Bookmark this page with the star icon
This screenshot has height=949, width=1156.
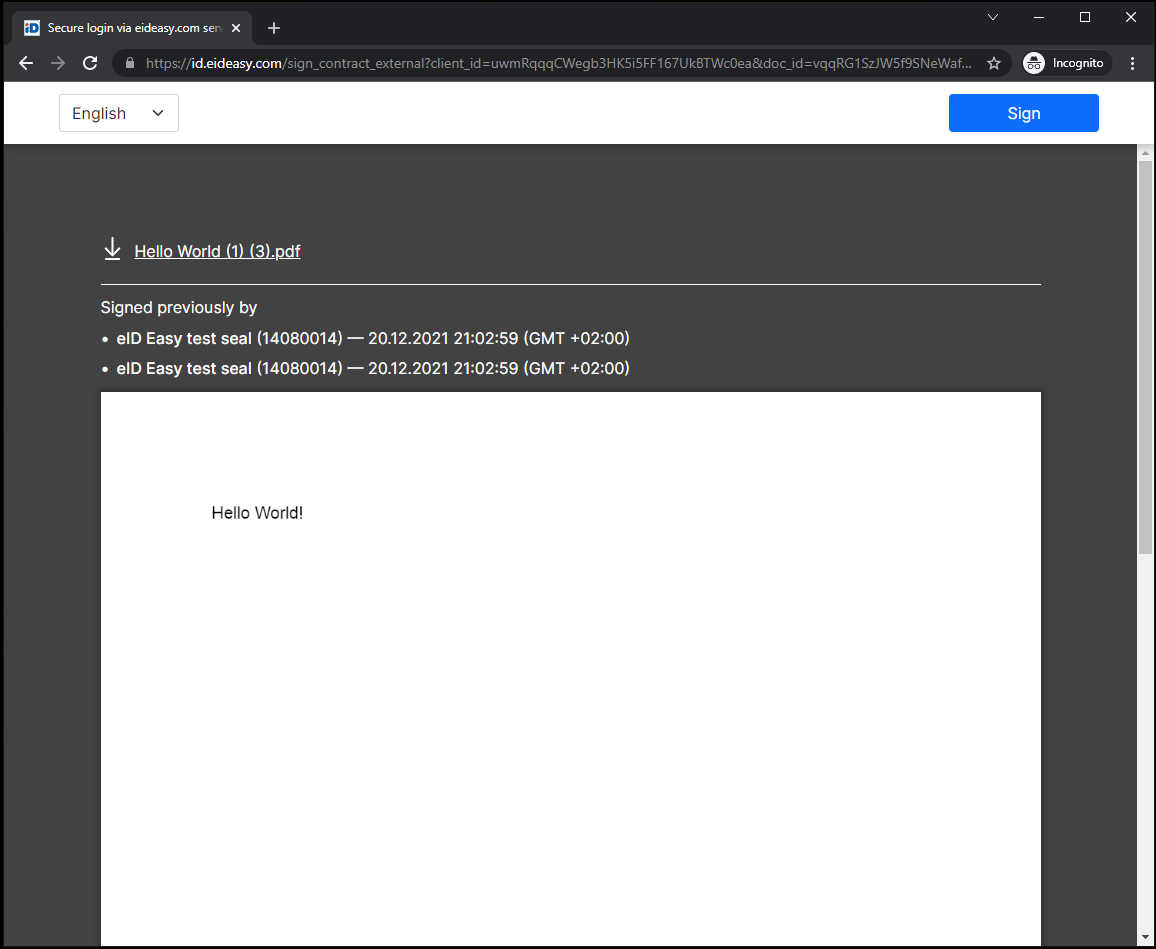tap(994, 62)
